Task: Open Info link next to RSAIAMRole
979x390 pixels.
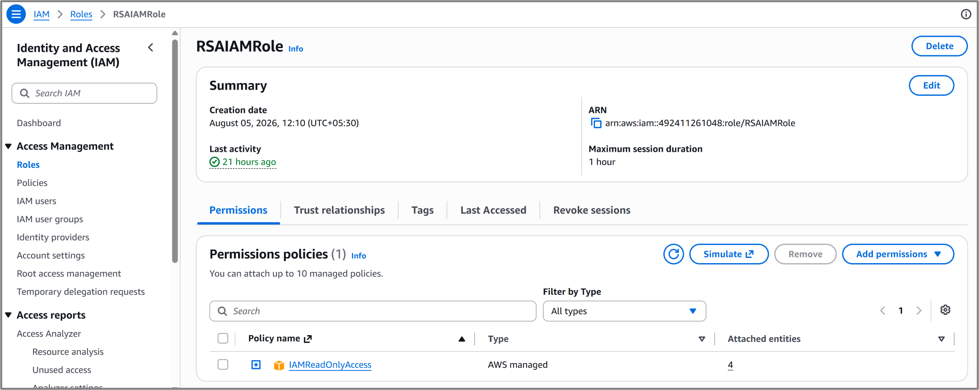Action: click(295, 49)
